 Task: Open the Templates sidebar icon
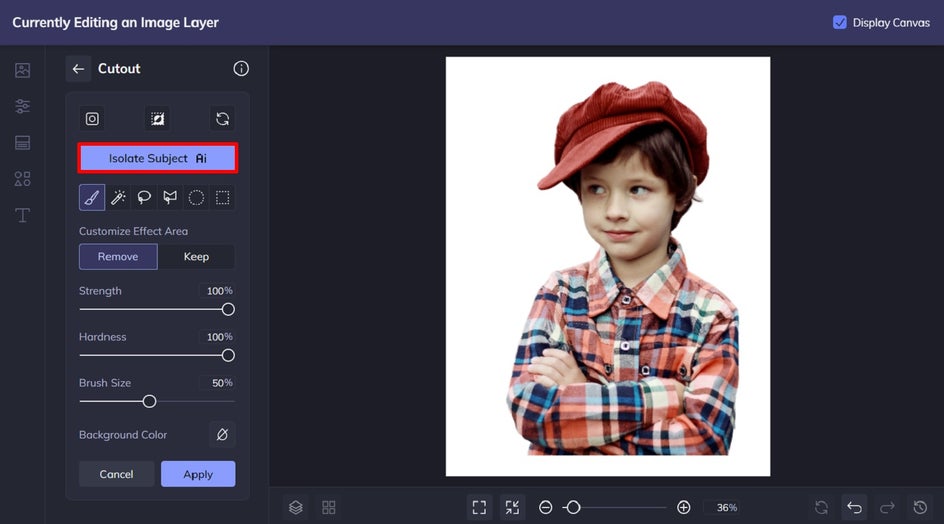pos(22,143)
